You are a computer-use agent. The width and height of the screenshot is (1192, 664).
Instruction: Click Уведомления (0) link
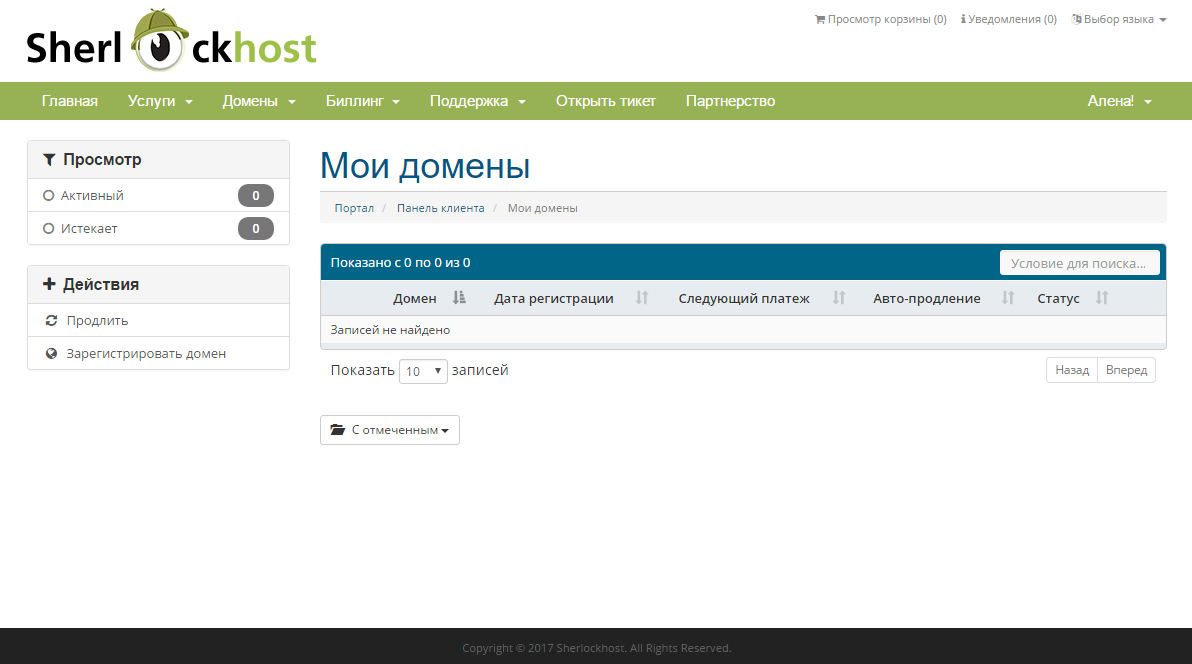1009,19
